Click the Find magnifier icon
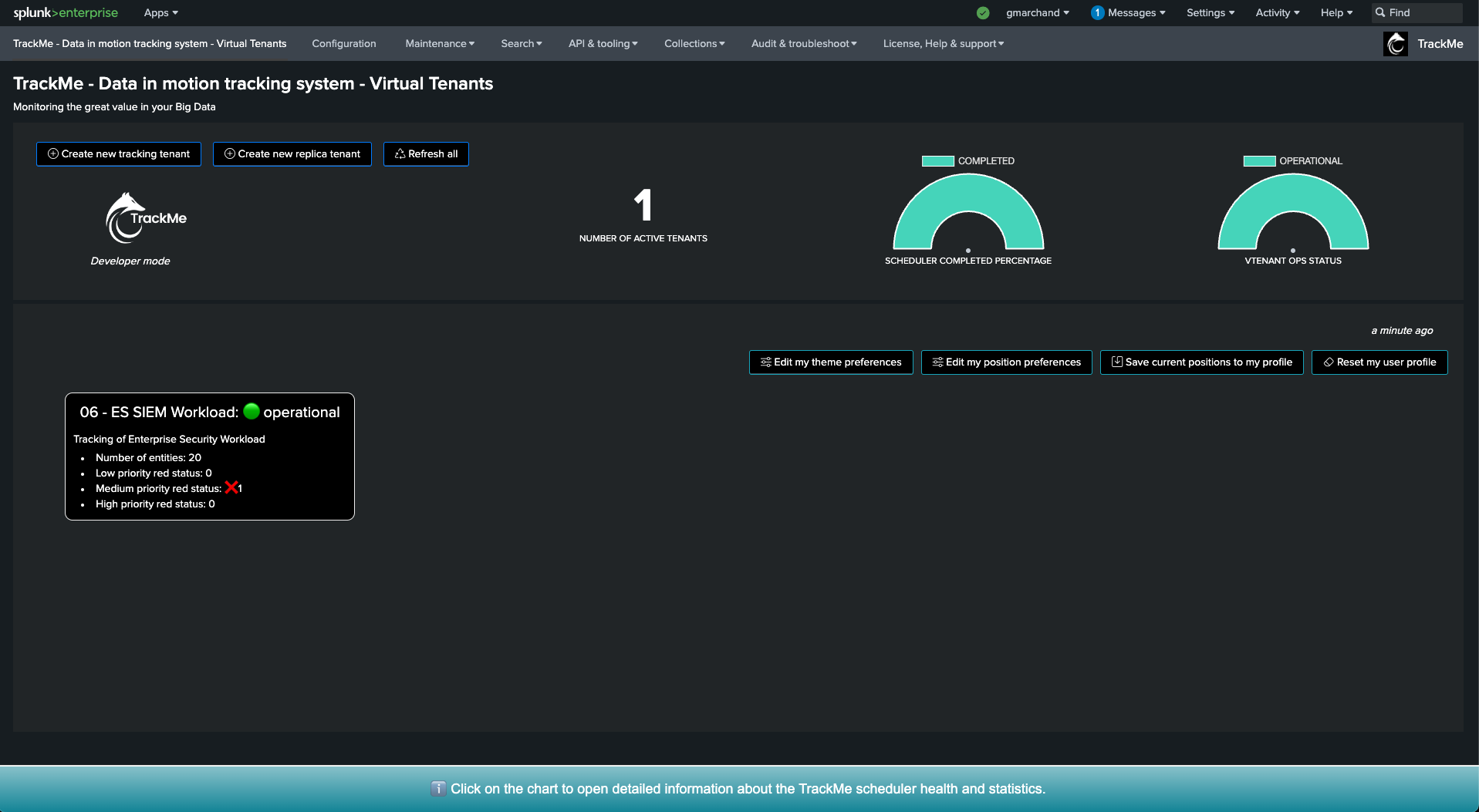Viewport: 1479px width, 812px height. pyautogui.click(x=1380, y=12)
